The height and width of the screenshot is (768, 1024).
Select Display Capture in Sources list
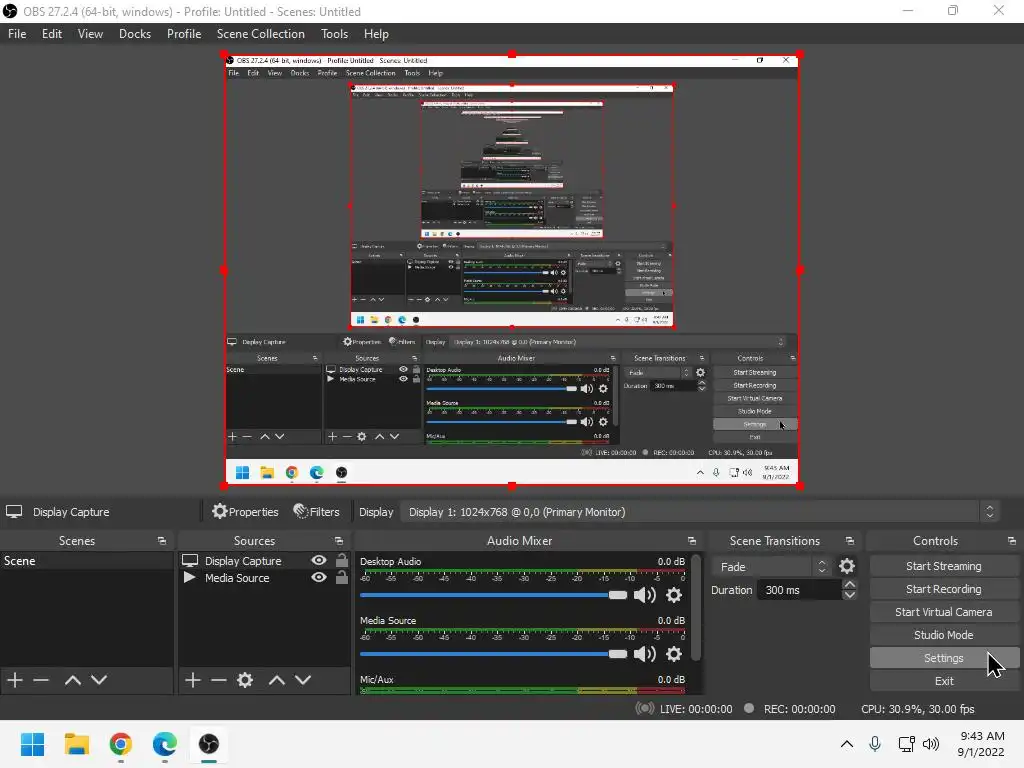[243, 560]
